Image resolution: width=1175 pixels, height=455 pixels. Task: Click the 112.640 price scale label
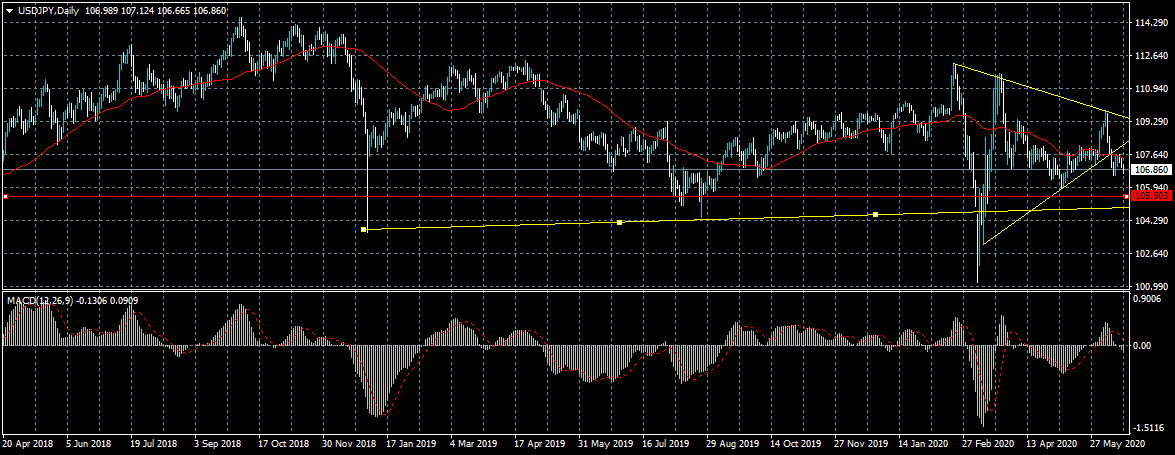tap(1153, 56)
